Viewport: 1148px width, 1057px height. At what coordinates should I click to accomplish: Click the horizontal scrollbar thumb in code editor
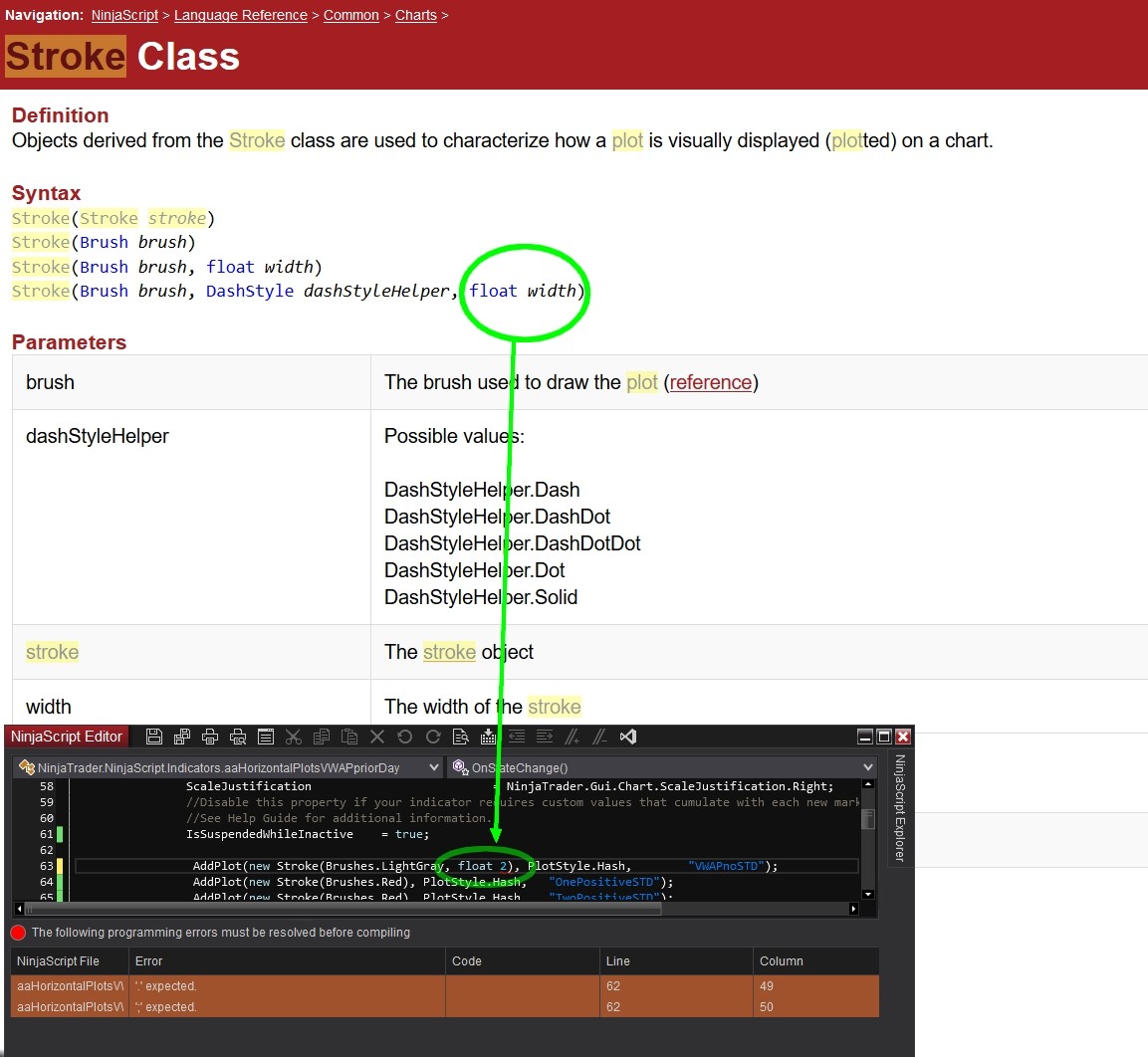tap(344, 909)
